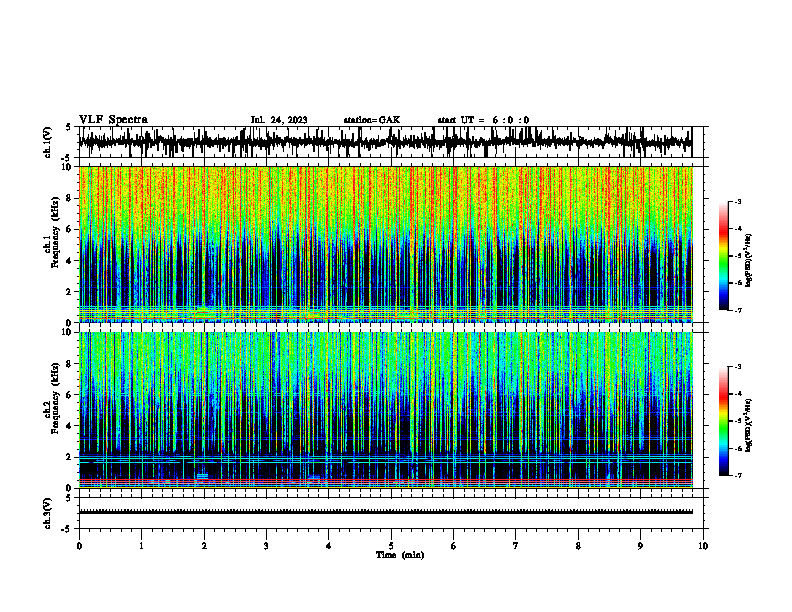Click time axis tick label "8"

pos(578,546)
